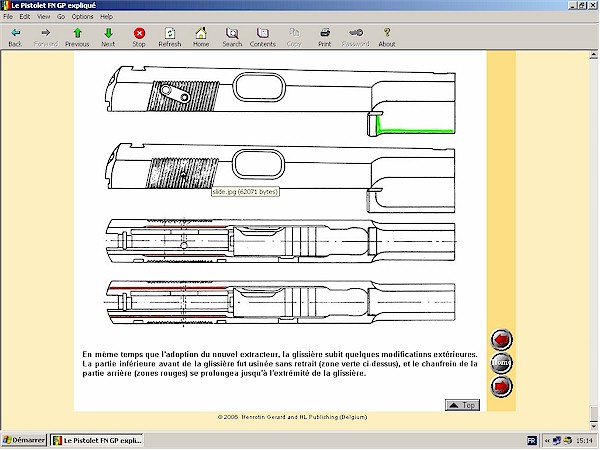Go to the Previous page using green up arrow
The height and width of the screenshot is (450, 600).
point(77,37)
